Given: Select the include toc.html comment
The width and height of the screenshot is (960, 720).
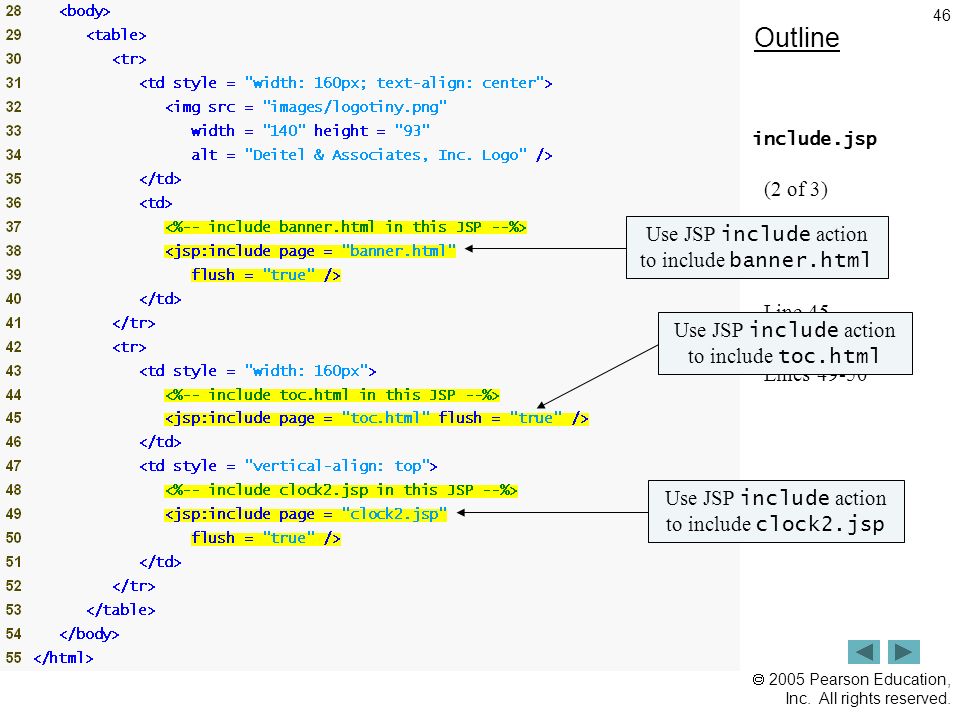Looking at the screenshot, I should coord(332,395).
